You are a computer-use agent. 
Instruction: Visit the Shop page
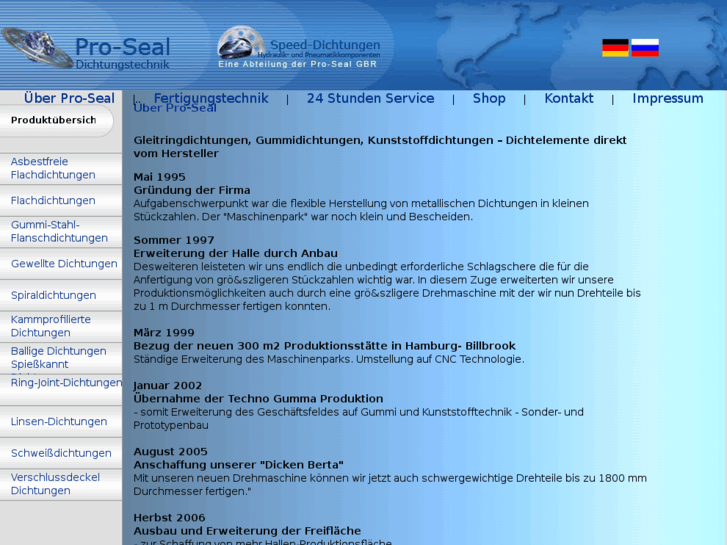(x=489, y=98)
